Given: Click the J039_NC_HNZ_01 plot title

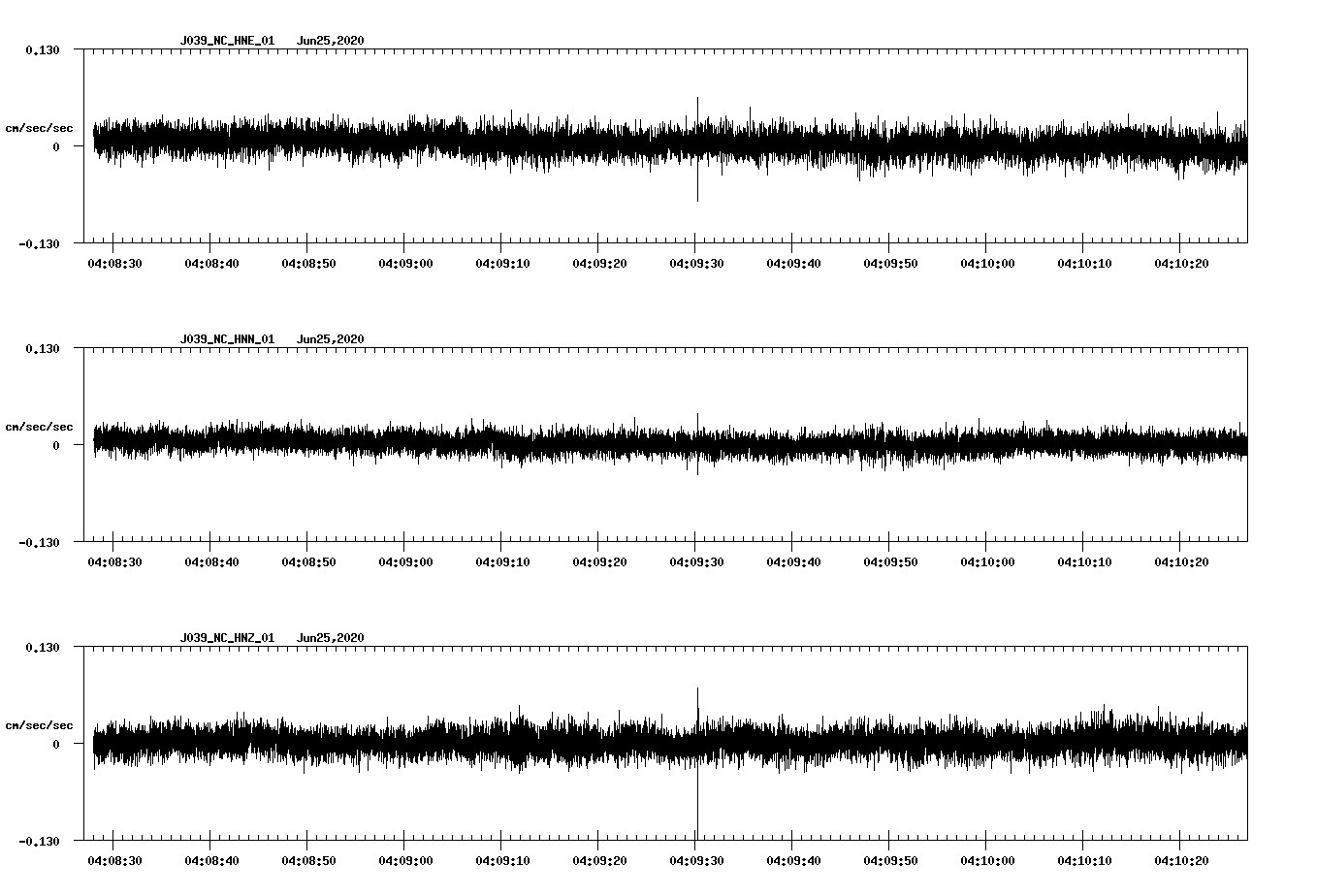Looking at the screenshot, I should pos(227,638).
